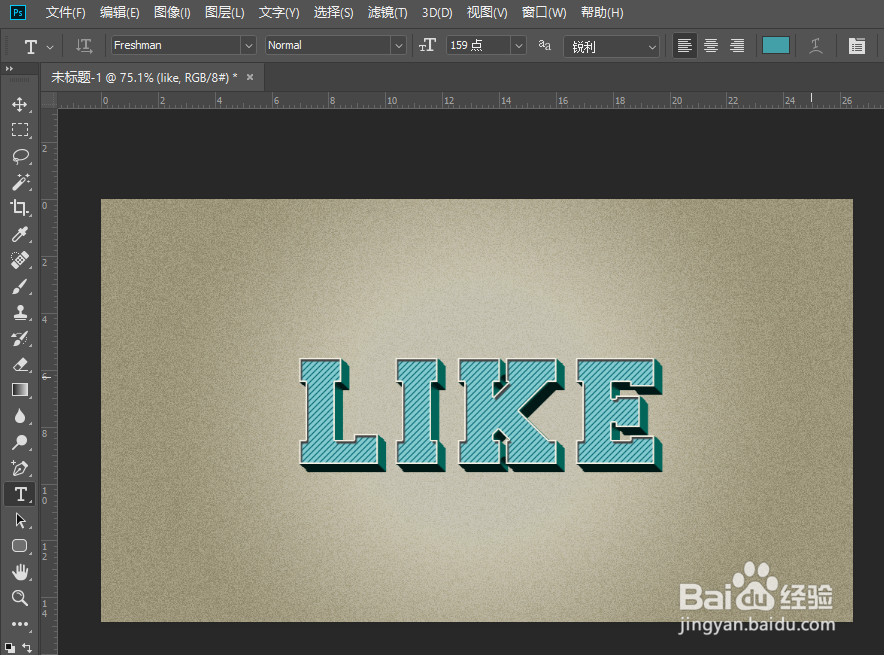Viewport: 884px width, 655px height.
Task: Open the 窗口(W) menu
Action: [x=544, y=12]
